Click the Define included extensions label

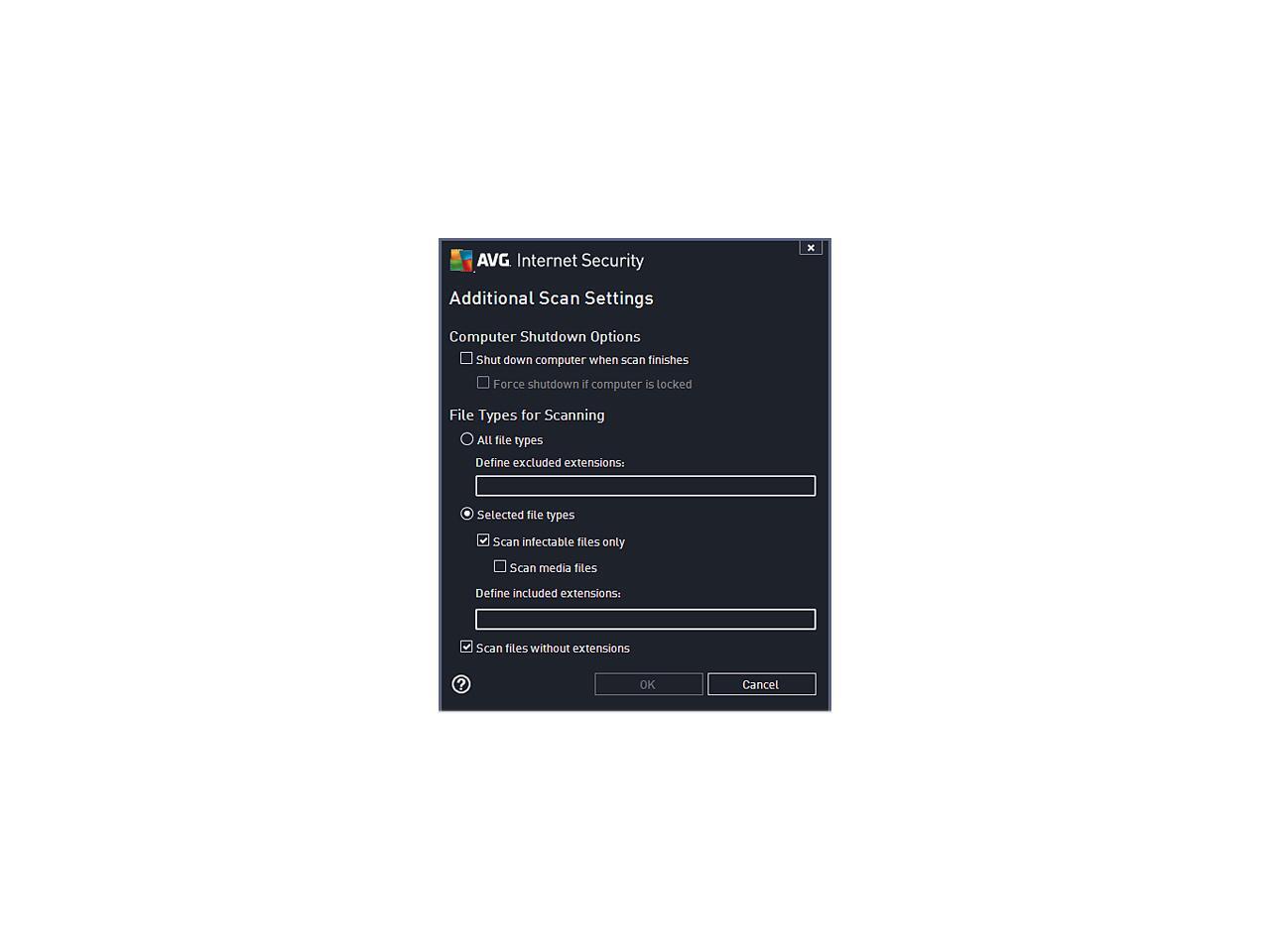coord(548,593)
